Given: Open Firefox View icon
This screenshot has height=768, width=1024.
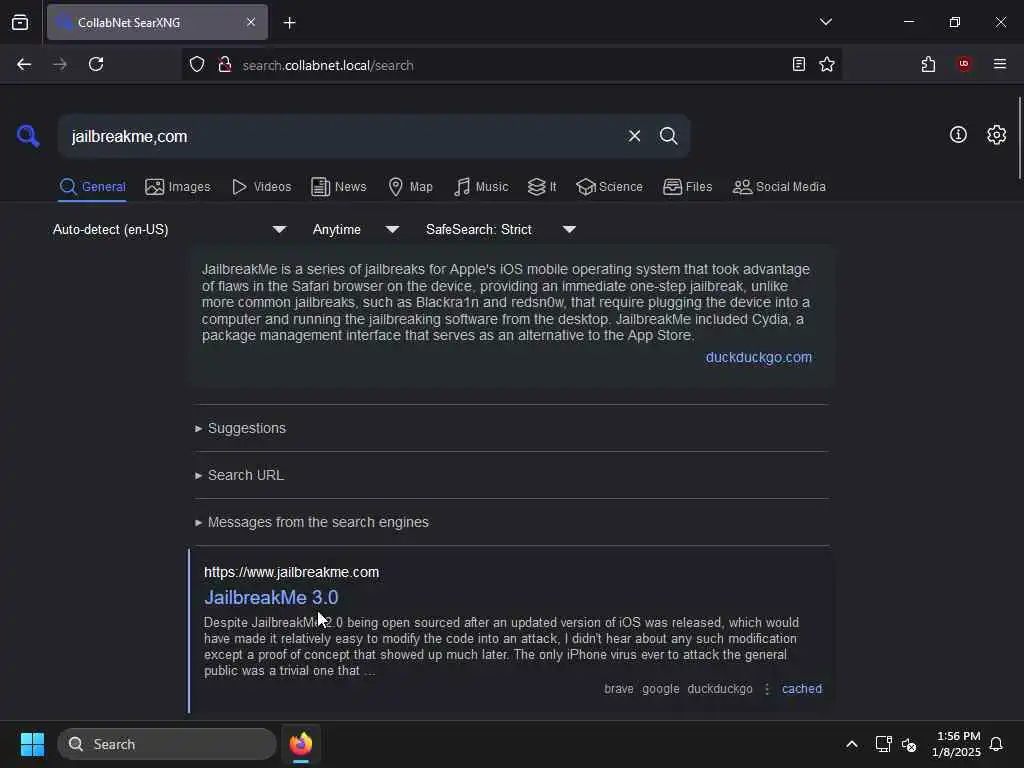Looking at the screenshot, I should coord(20,22).
